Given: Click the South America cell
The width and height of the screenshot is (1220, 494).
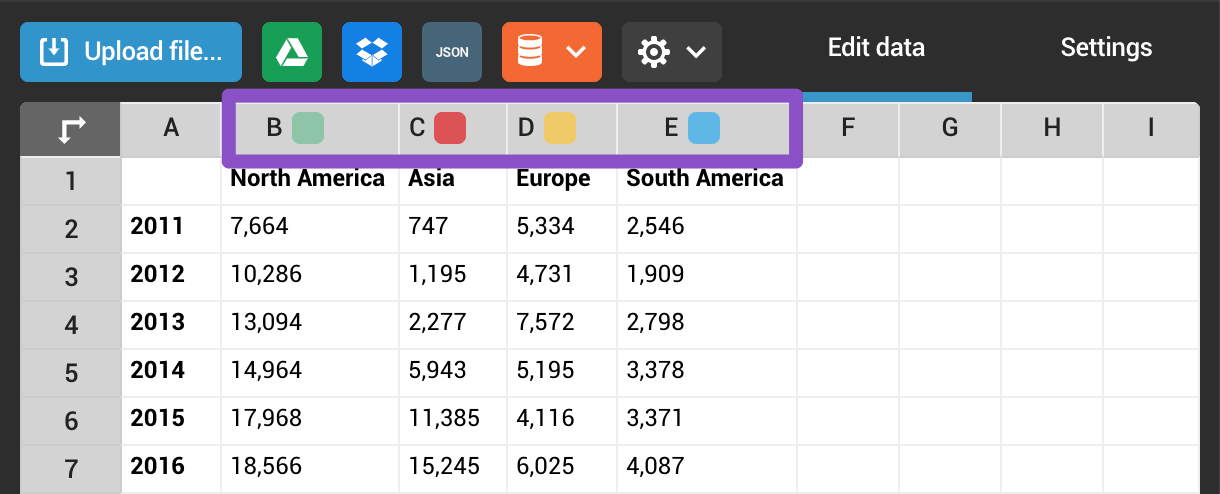Looking at the screenshot, I should click(707, 181).
